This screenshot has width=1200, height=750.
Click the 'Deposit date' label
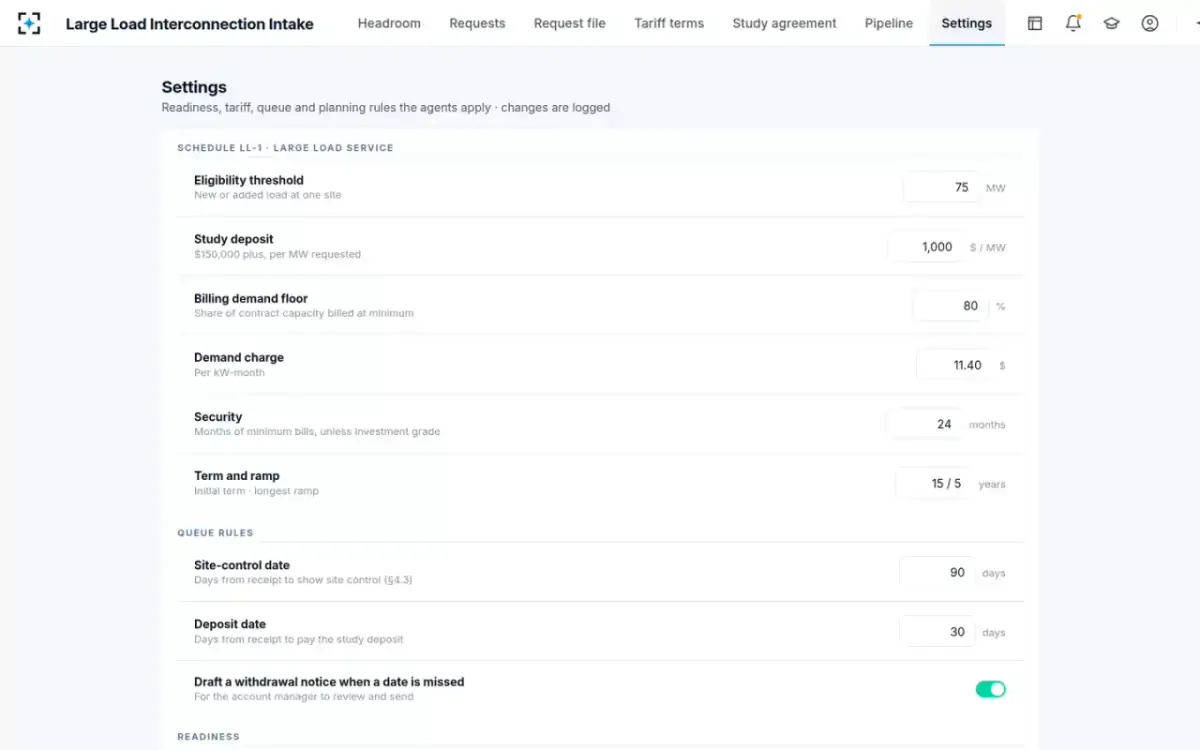(x=230, y=624)
